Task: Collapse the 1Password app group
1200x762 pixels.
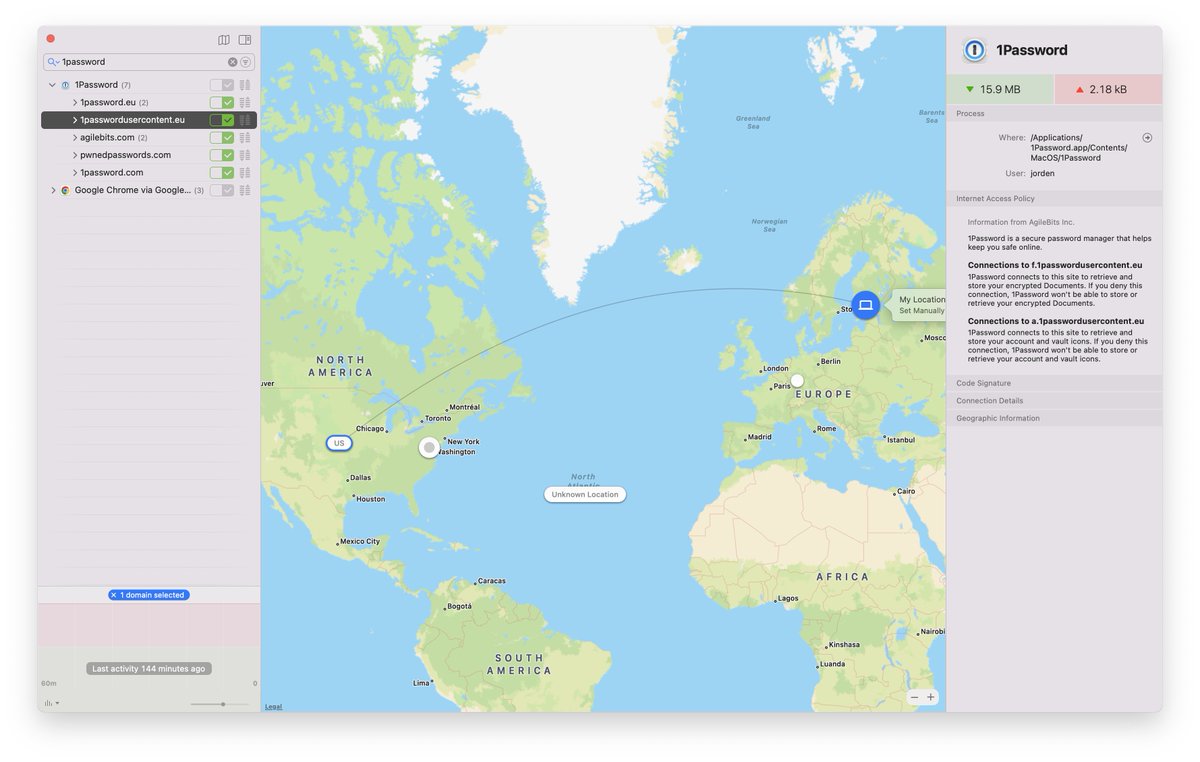Action: [52, 85]
